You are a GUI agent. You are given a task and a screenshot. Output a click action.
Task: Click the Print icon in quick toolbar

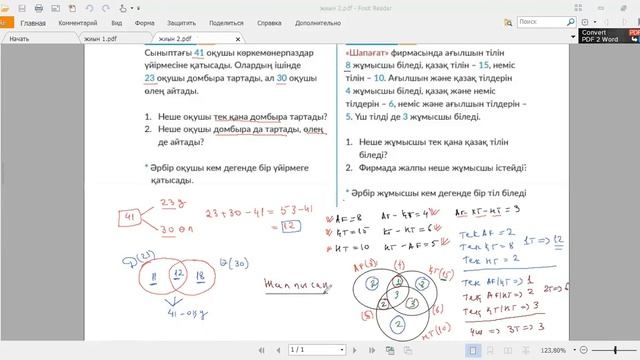click(39, 8)
